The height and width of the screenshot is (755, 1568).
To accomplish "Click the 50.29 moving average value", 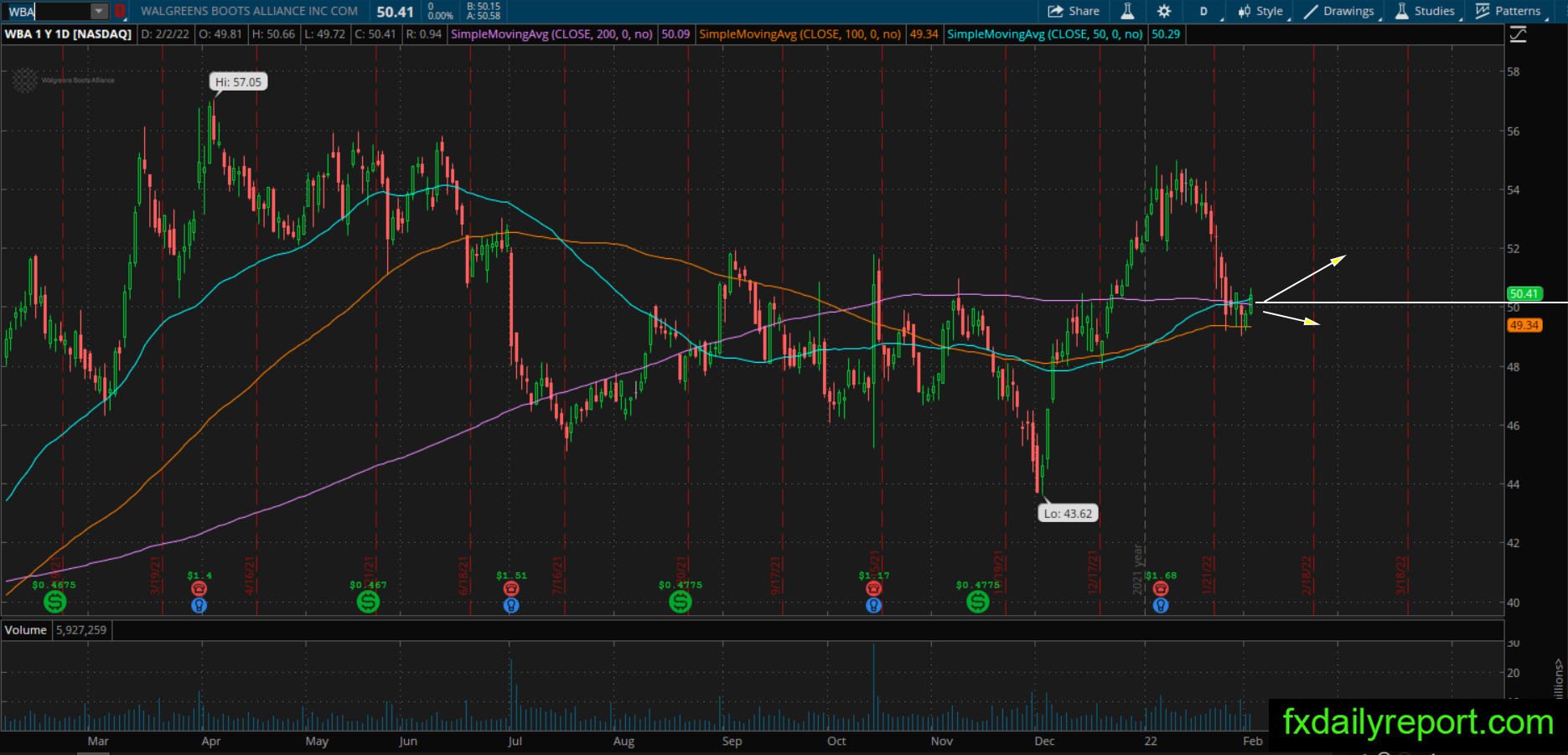I will (x=1166, y=34).
